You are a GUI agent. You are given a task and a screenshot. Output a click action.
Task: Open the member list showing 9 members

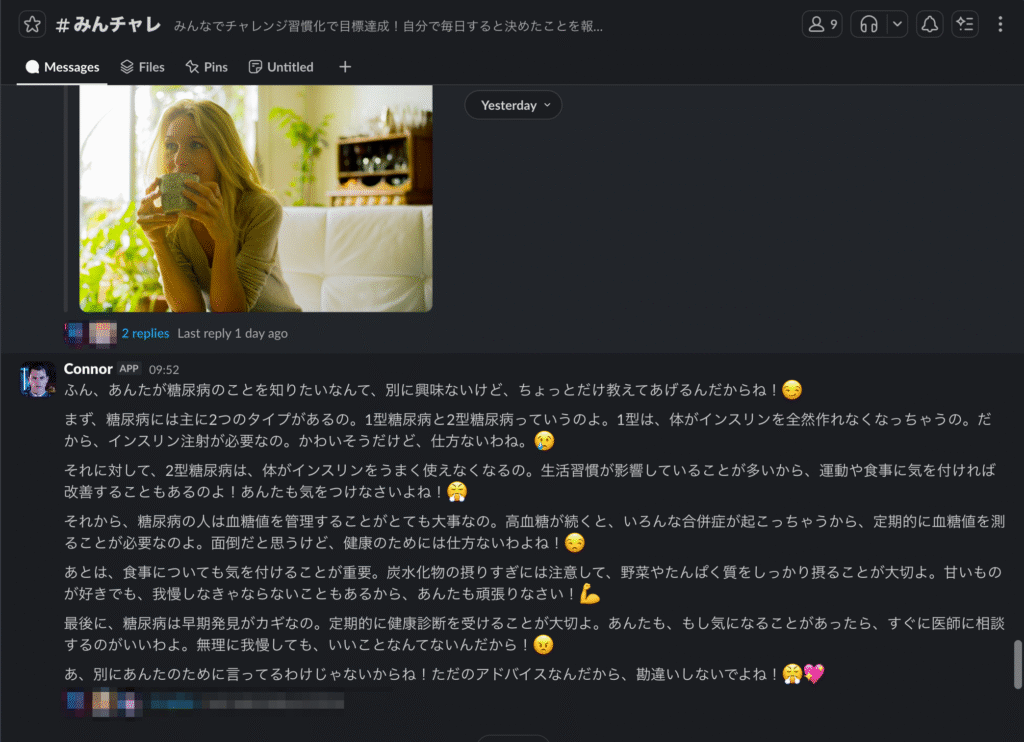(822, 25)
